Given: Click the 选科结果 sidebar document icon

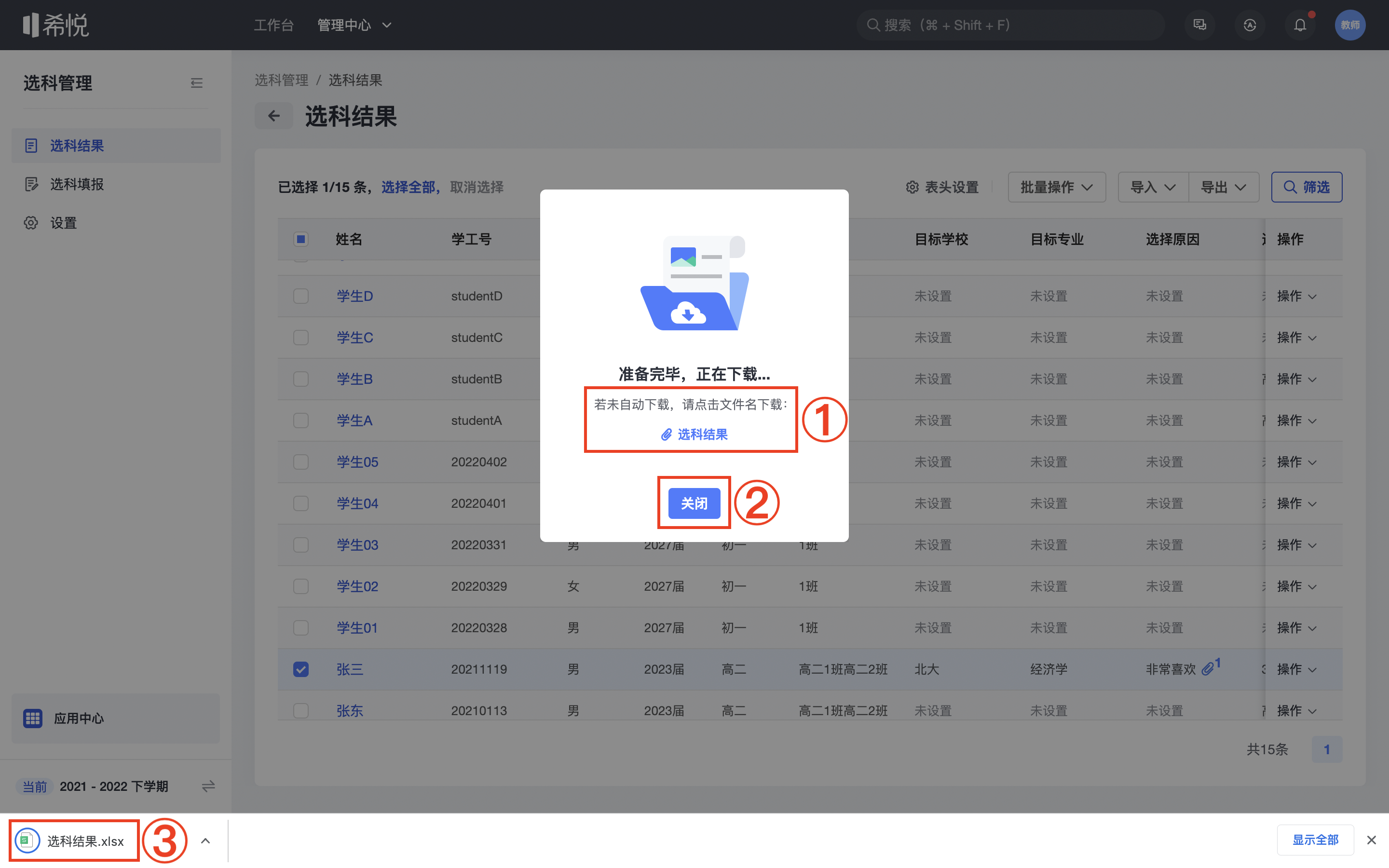Looking at the screenshot, I should [31, 146].
